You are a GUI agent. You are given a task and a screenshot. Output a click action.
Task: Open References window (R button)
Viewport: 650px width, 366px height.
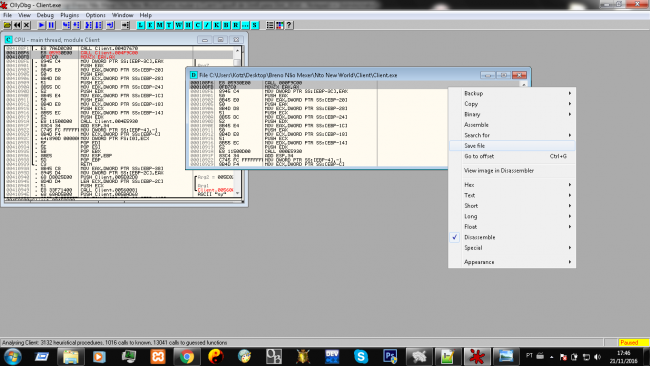click(236, 25)
